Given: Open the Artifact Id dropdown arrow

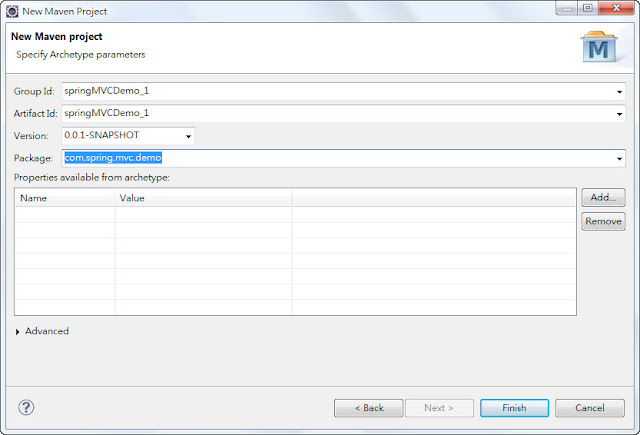Looking at the screenshot, I should coord(619,114).
